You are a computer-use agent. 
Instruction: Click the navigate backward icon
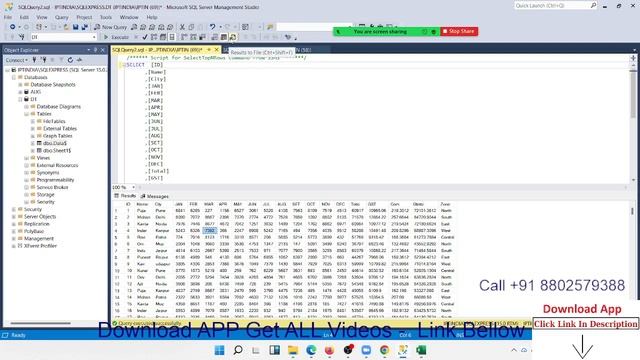click(x=13, y=27)
